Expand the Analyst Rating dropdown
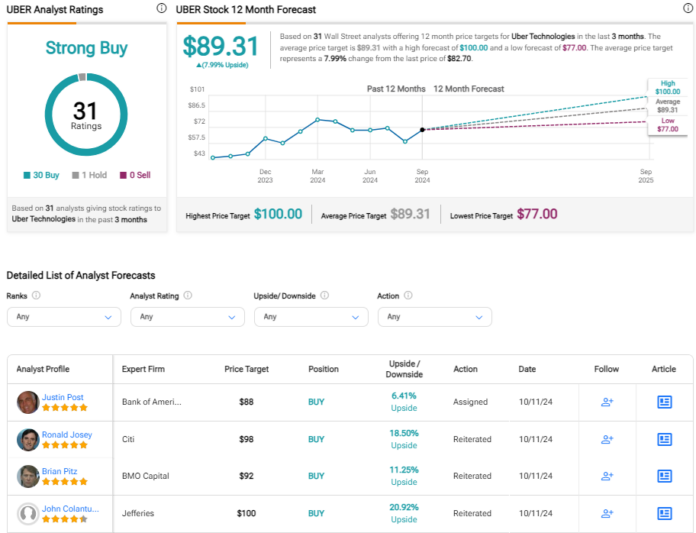696x533 pixels. click(x=187, y=317)
